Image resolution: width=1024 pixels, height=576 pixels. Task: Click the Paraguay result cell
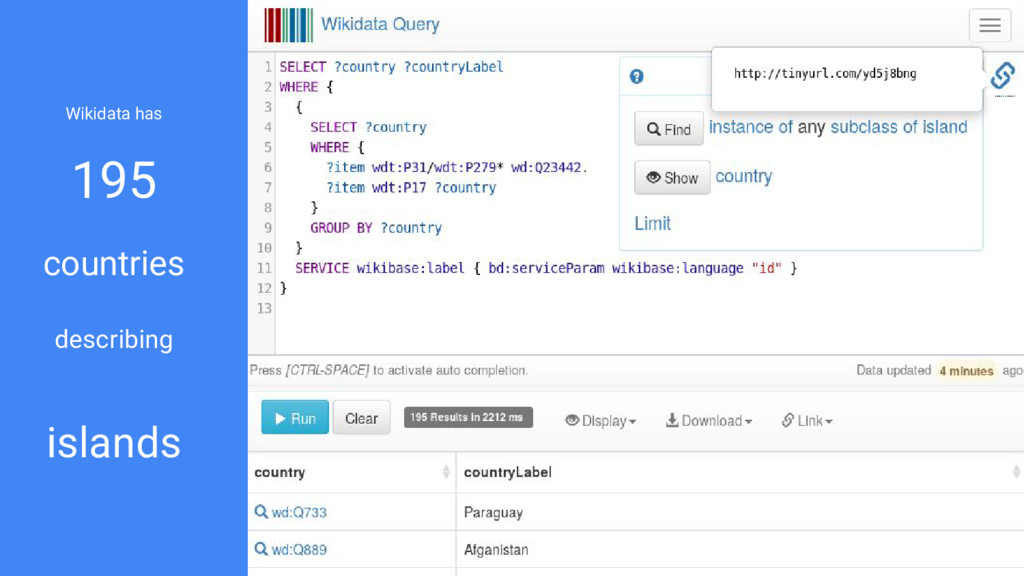[x=739, y=513]
